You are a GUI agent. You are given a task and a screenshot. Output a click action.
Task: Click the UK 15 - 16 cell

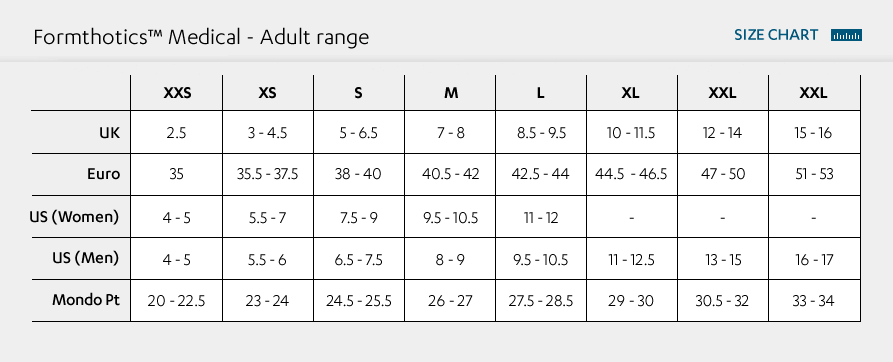[814, 133]
